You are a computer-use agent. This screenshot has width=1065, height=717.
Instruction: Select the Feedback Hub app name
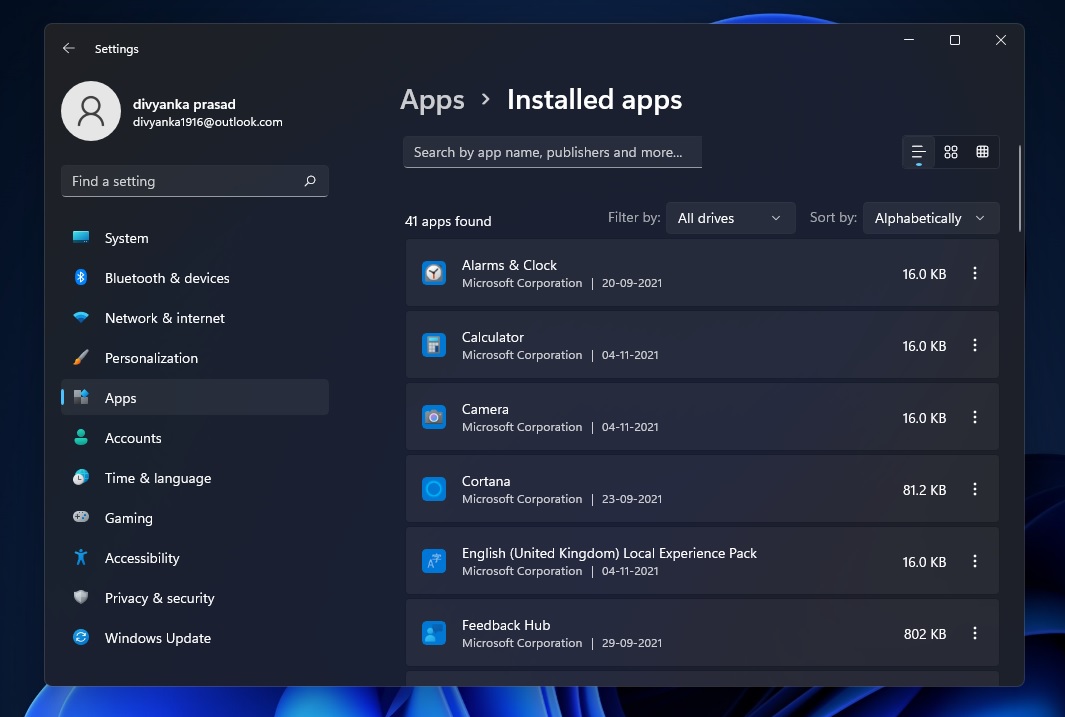point(506,625)
